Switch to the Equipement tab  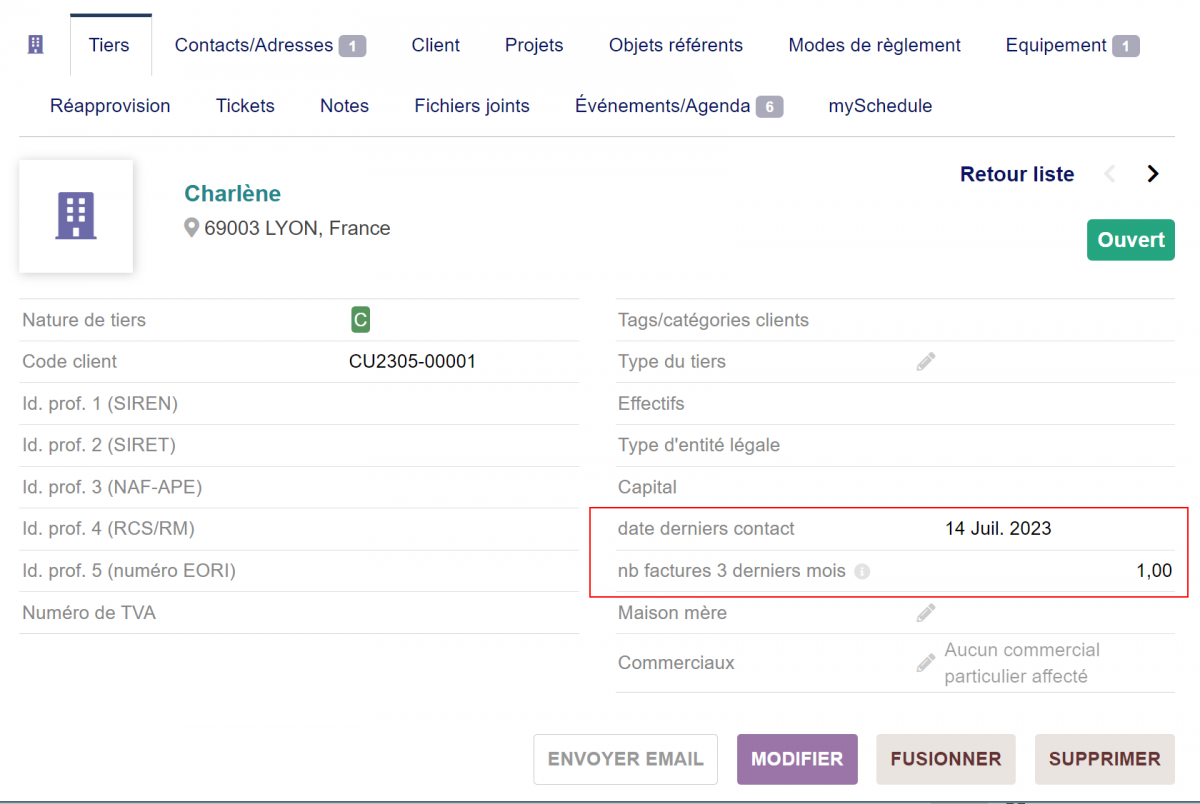pyautogui.click(x=1072, y=45)
